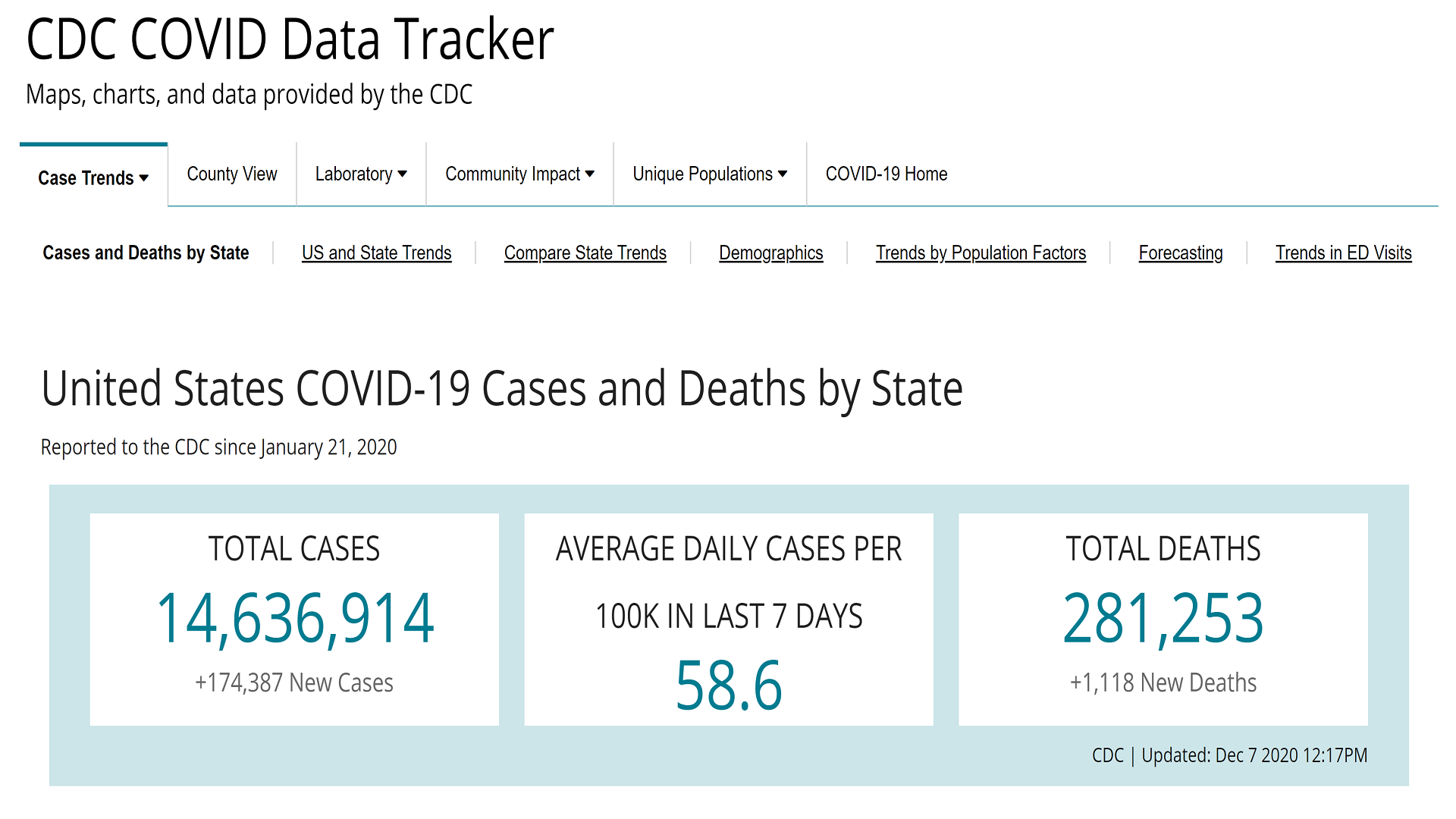The height and width of the screenshot is (819, 1456).
Task: Open the Trends in ED Visits link
Action: [1343, 253]
